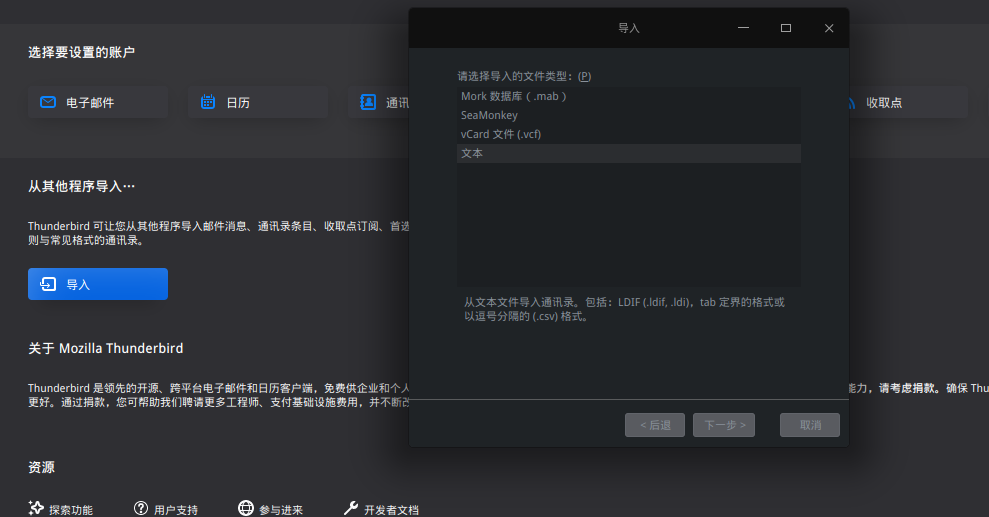Set up an account via 电子邮件 button
Image resolution: width=989 pixels, height=517 pixels.
(98, 102)
